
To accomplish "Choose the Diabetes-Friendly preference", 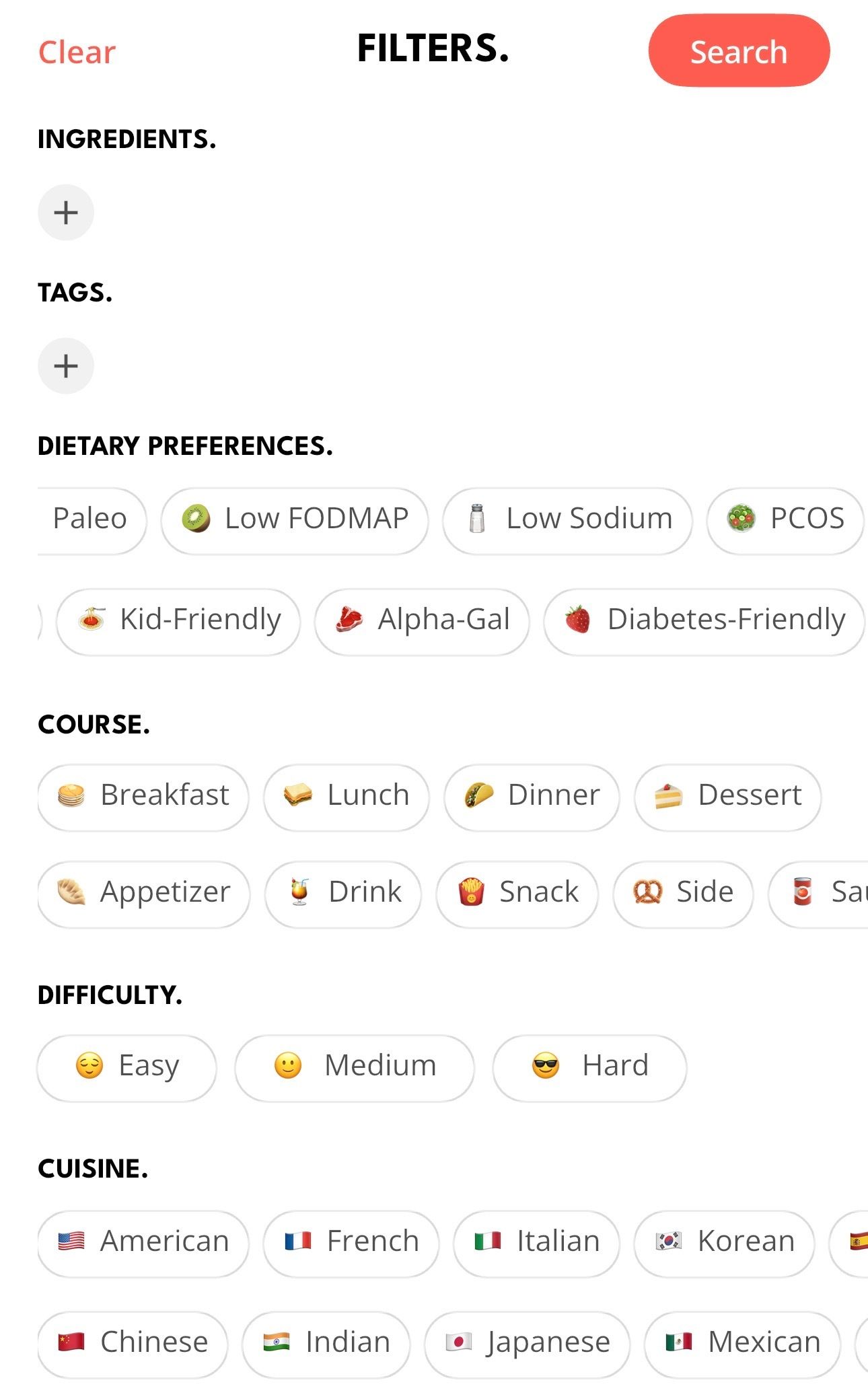I will (x=704, y=620).
